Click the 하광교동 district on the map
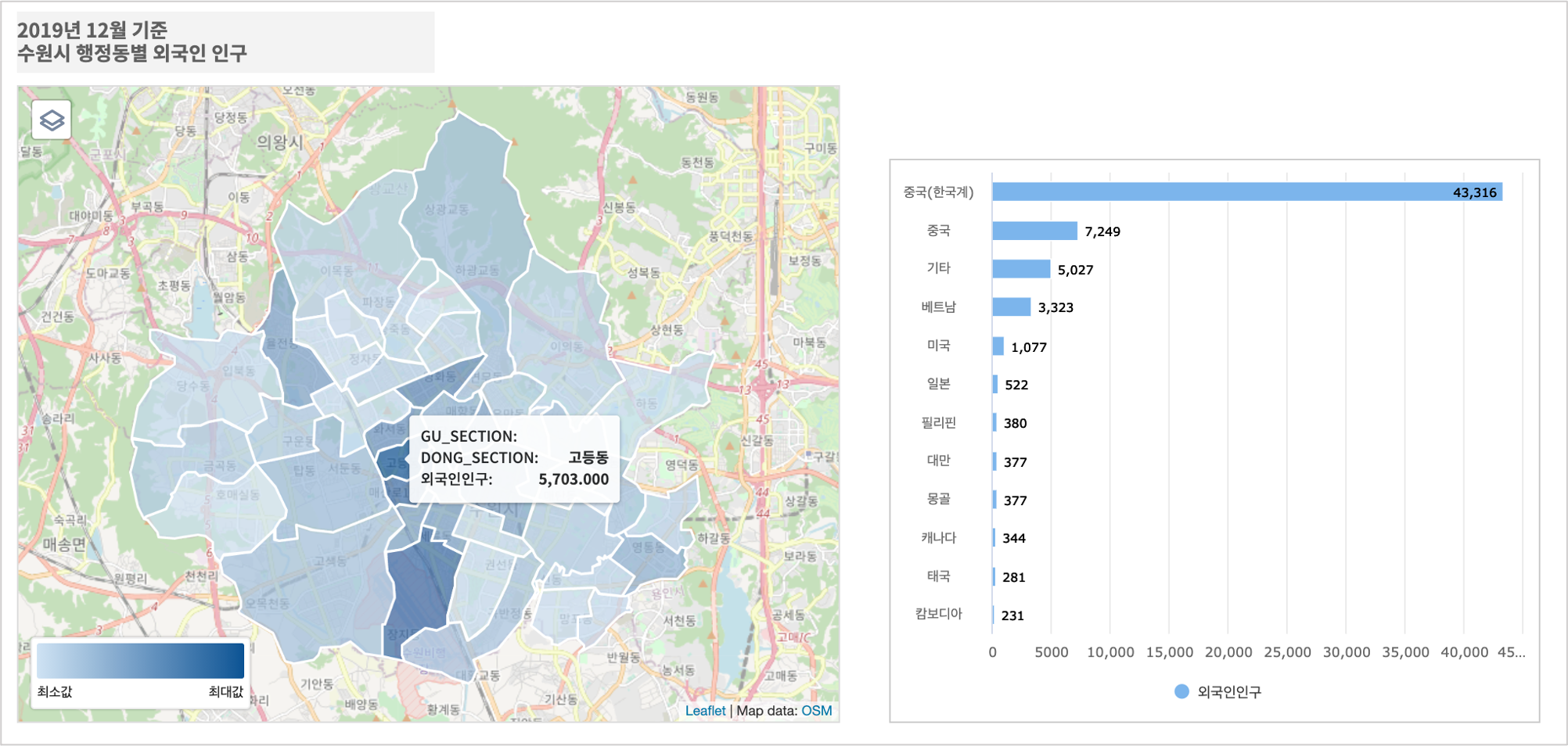This screenshot has width=1568, height=746. (477, 271)
